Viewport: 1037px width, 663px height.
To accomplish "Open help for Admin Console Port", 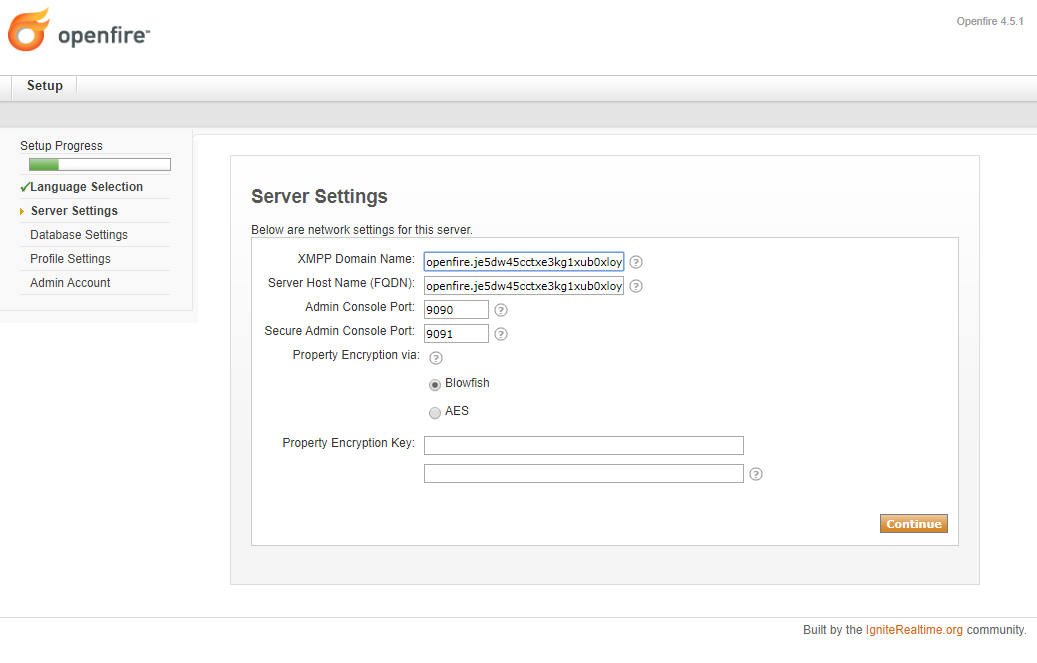I will click(x=500, y=309).
